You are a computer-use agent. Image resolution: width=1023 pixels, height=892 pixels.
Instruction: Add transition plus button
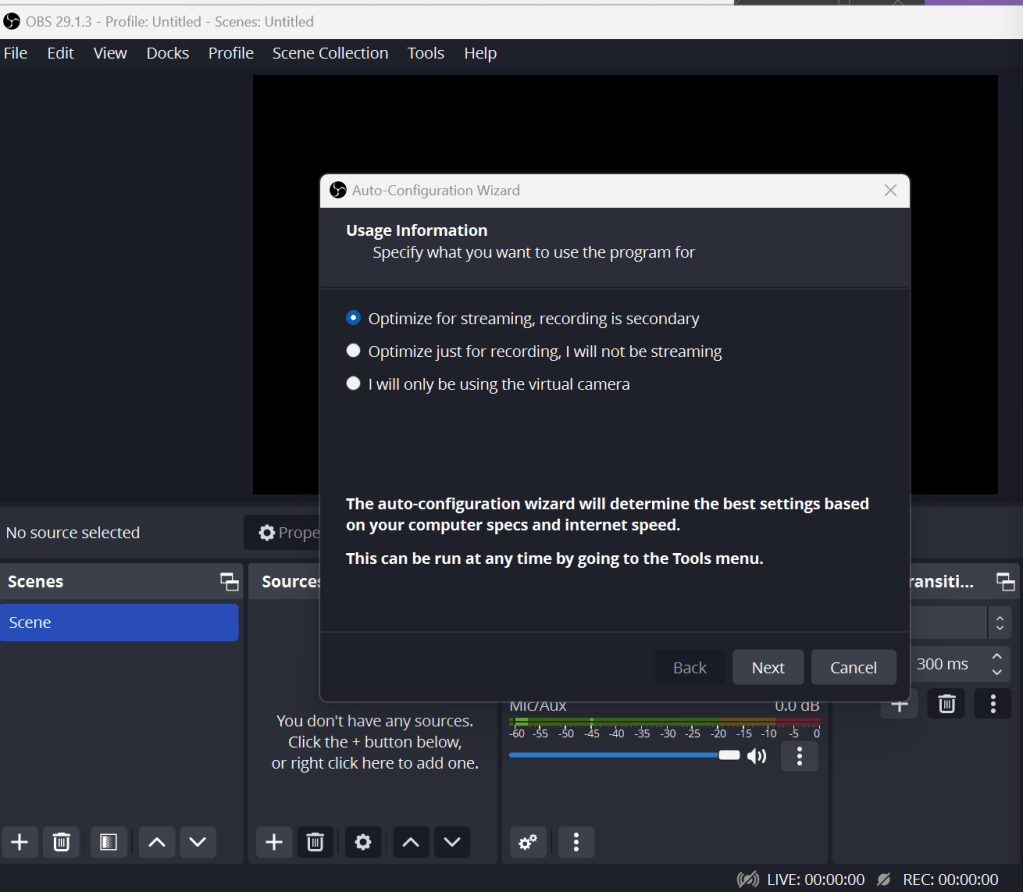(x=900, y=705)
